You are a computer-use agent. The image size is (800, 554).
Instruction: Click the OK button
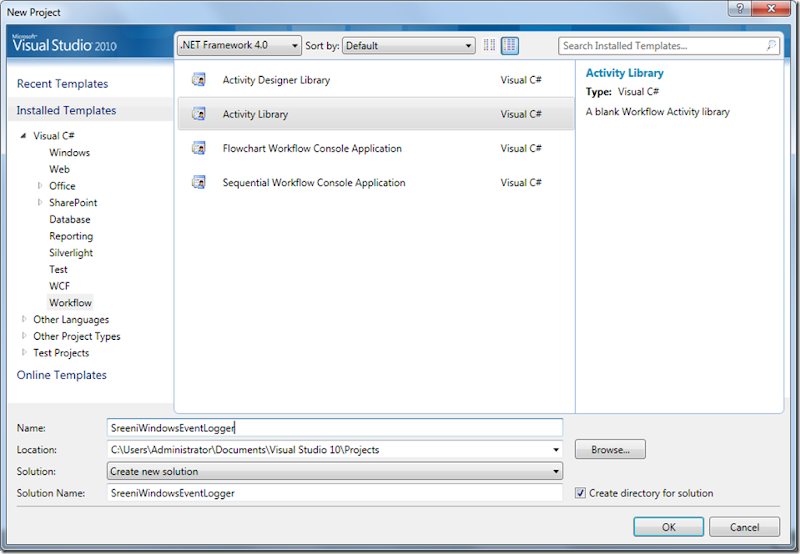668,527
